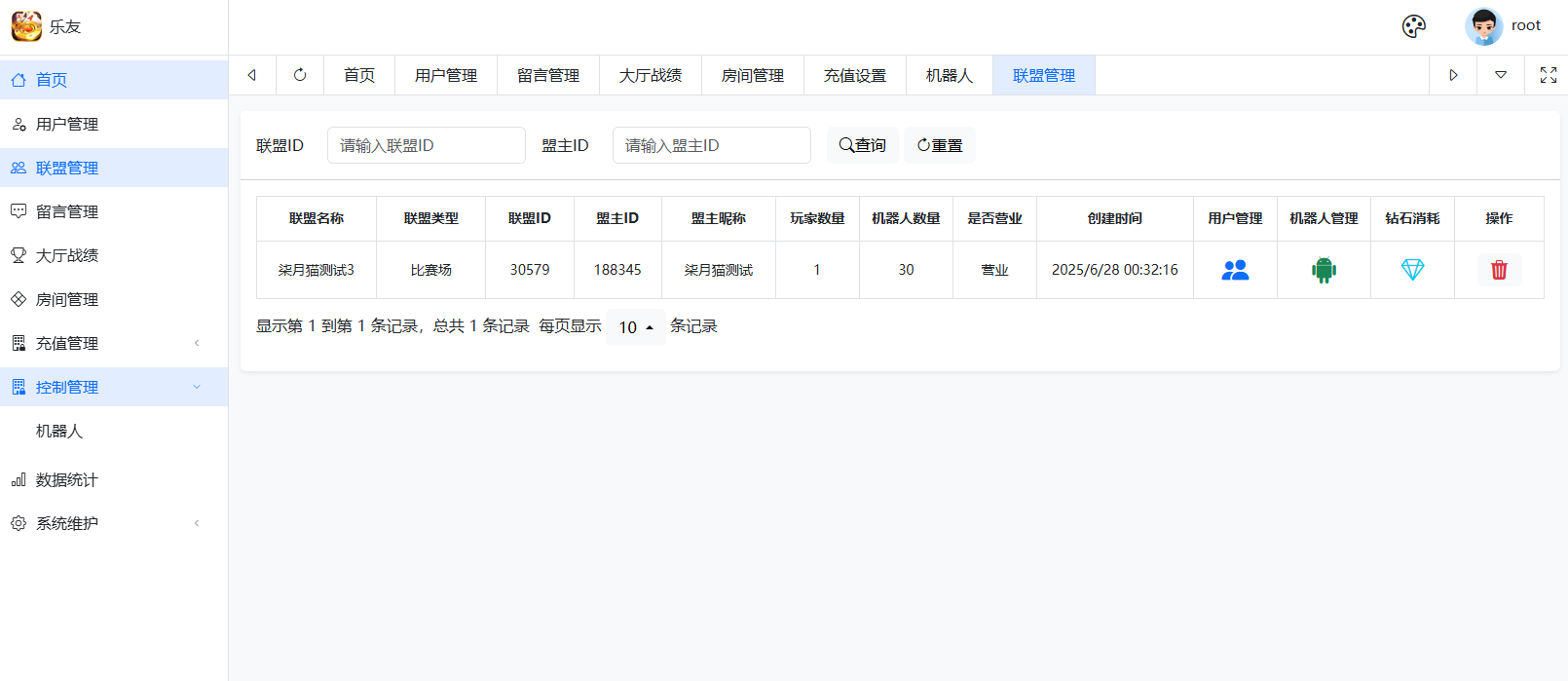Open the page size dropdown showing 10
The height and width of the screenshot is (681, 1568).
(636, 327)
